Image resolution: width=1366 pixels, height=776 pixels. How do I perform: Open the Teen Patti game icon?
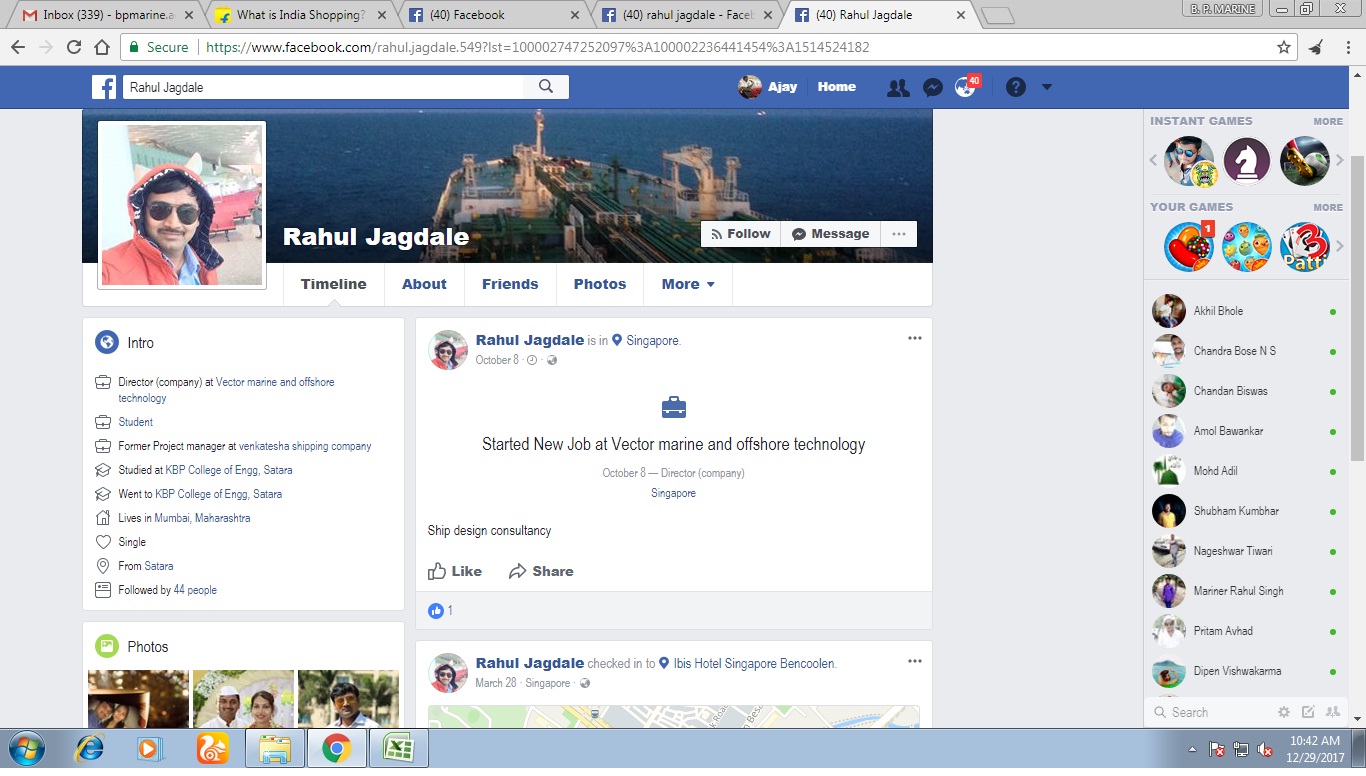click(1305, 247)
